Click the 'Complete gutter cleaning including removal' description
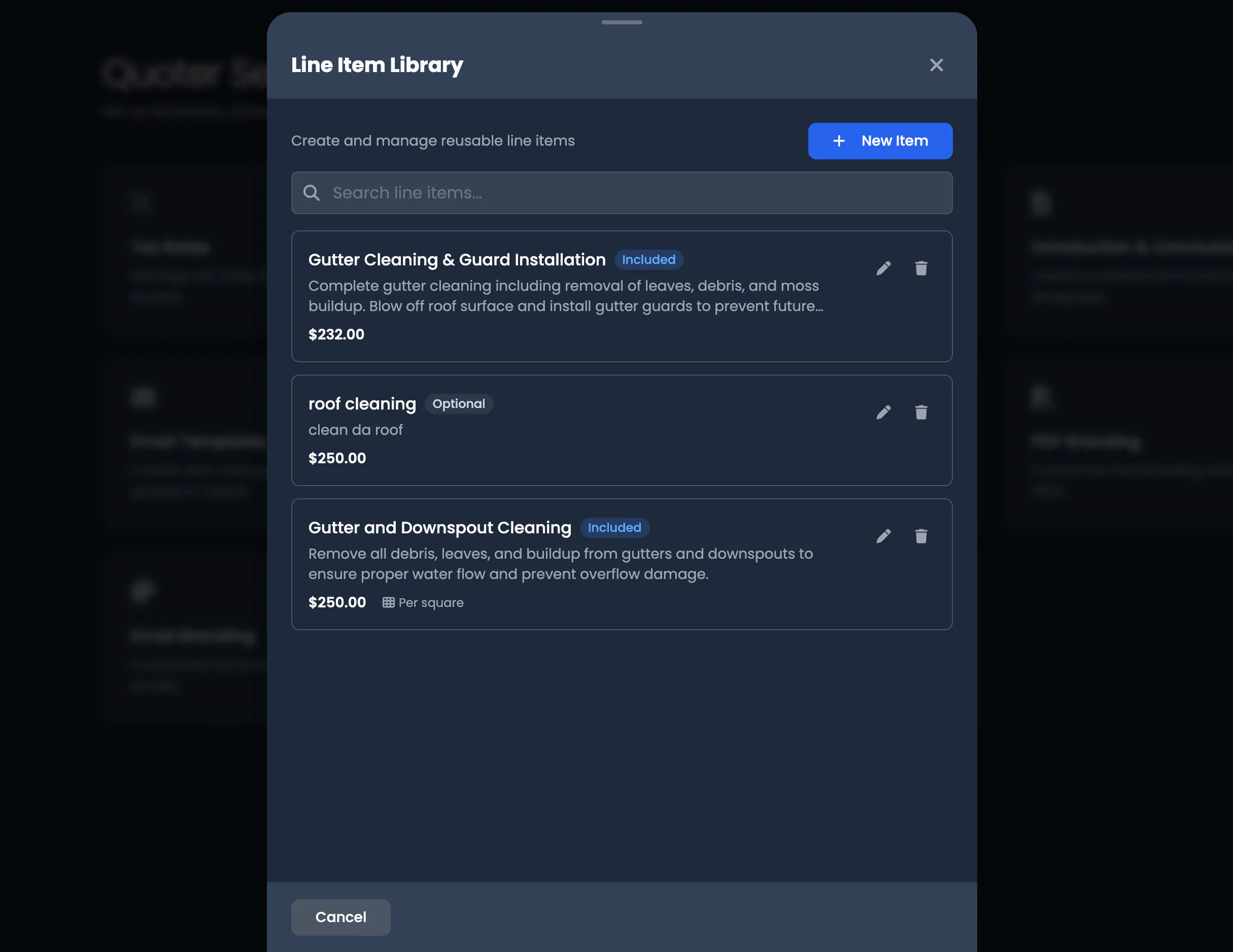The width and height of the screenshot is (1233, 952). tap(566, 296)
